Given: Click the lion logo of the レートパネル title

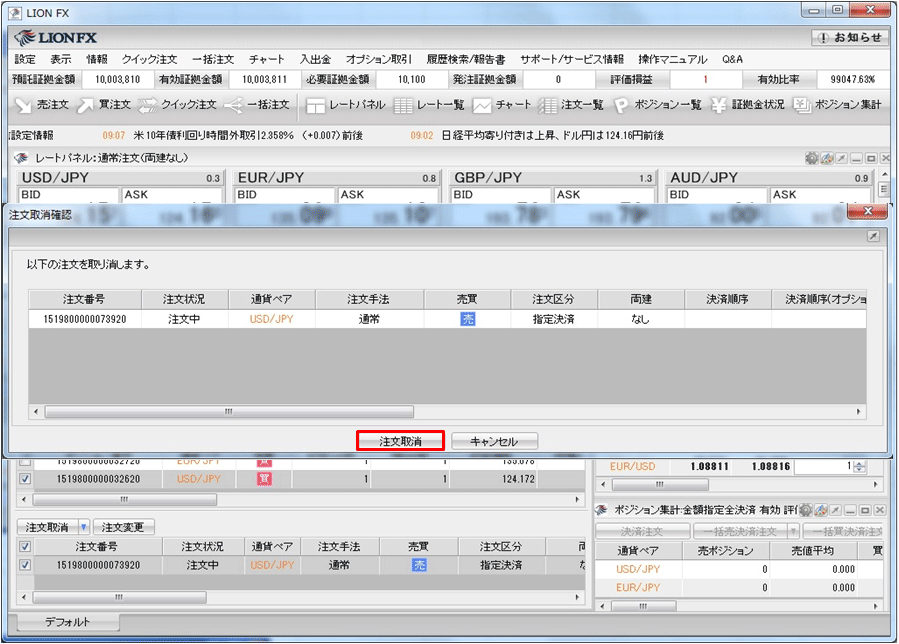Looking at the screenshot, I should [x=21, y=158].
